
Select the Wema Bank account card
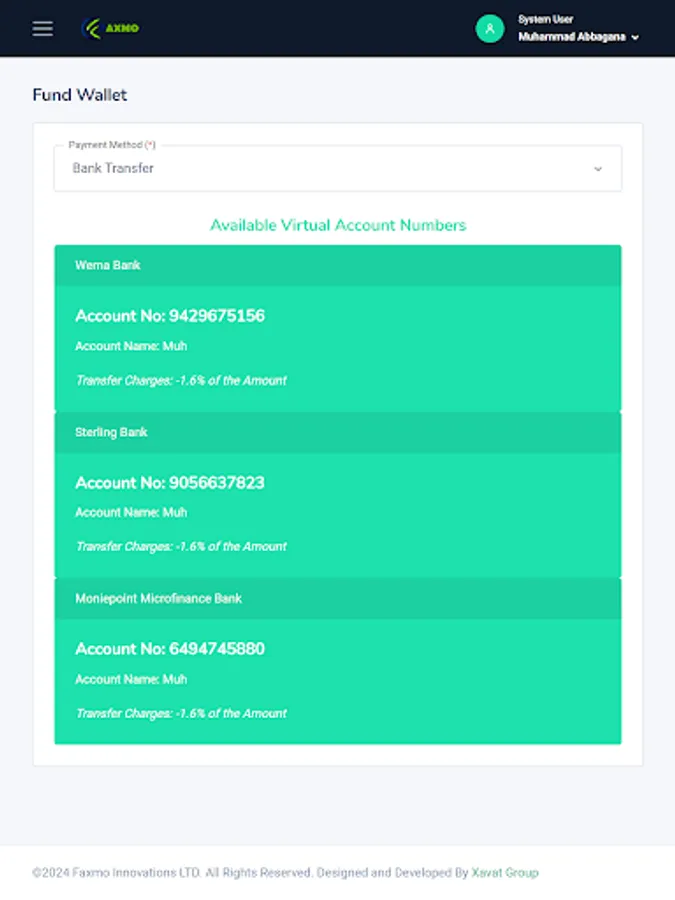tap(338, 330)
